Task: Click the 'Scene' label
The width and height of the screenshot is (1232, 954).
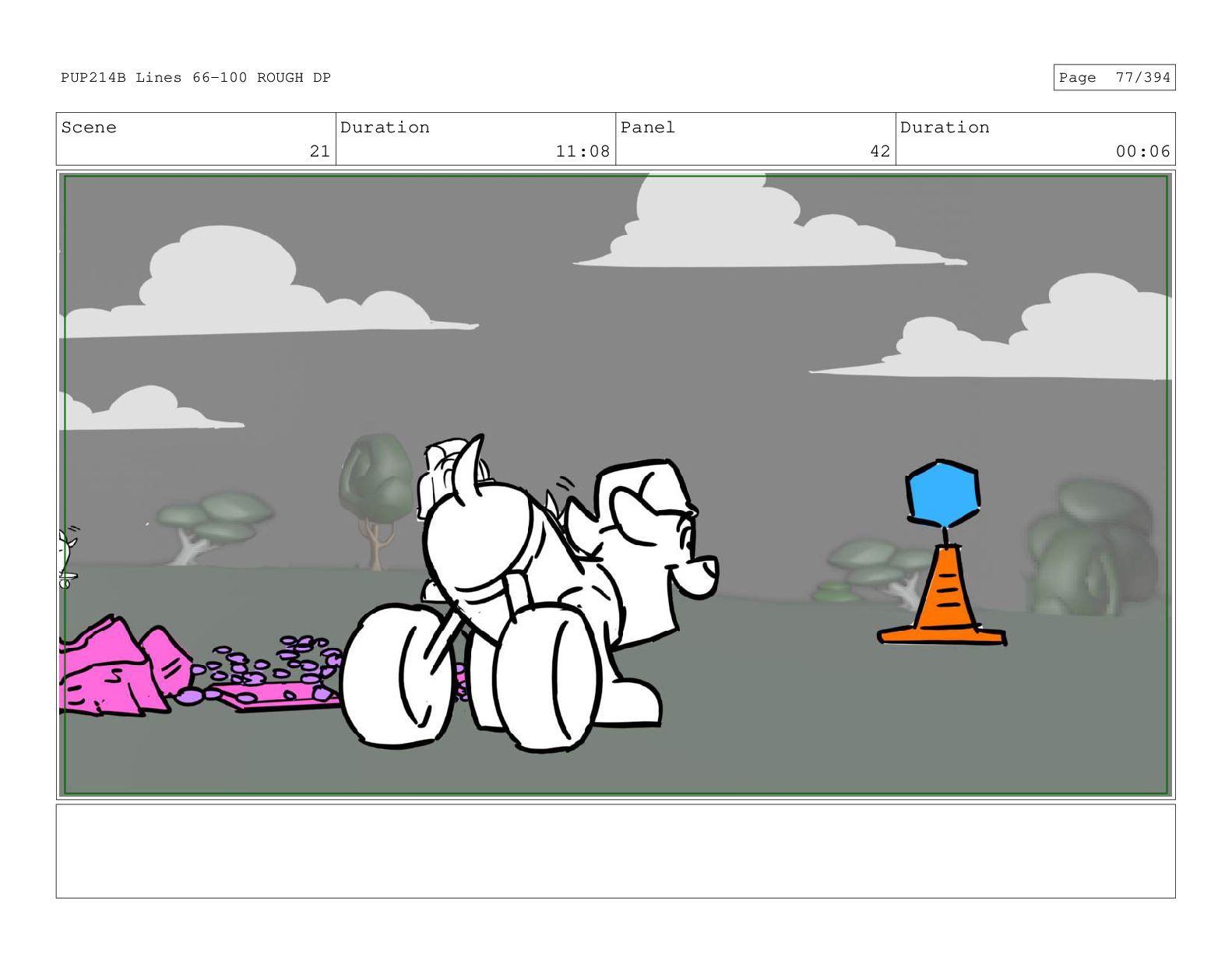Action: point(89,127)
